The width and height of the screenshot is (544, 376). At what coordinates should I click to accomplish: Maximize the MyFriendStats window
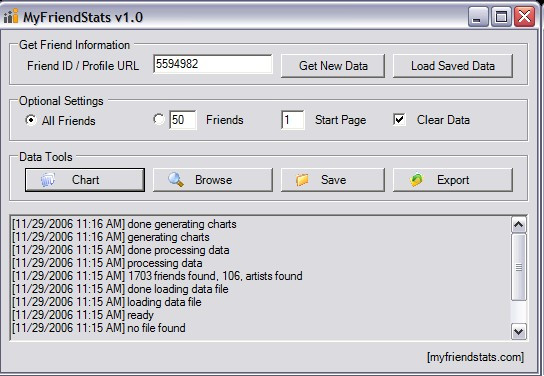(501, 16)
